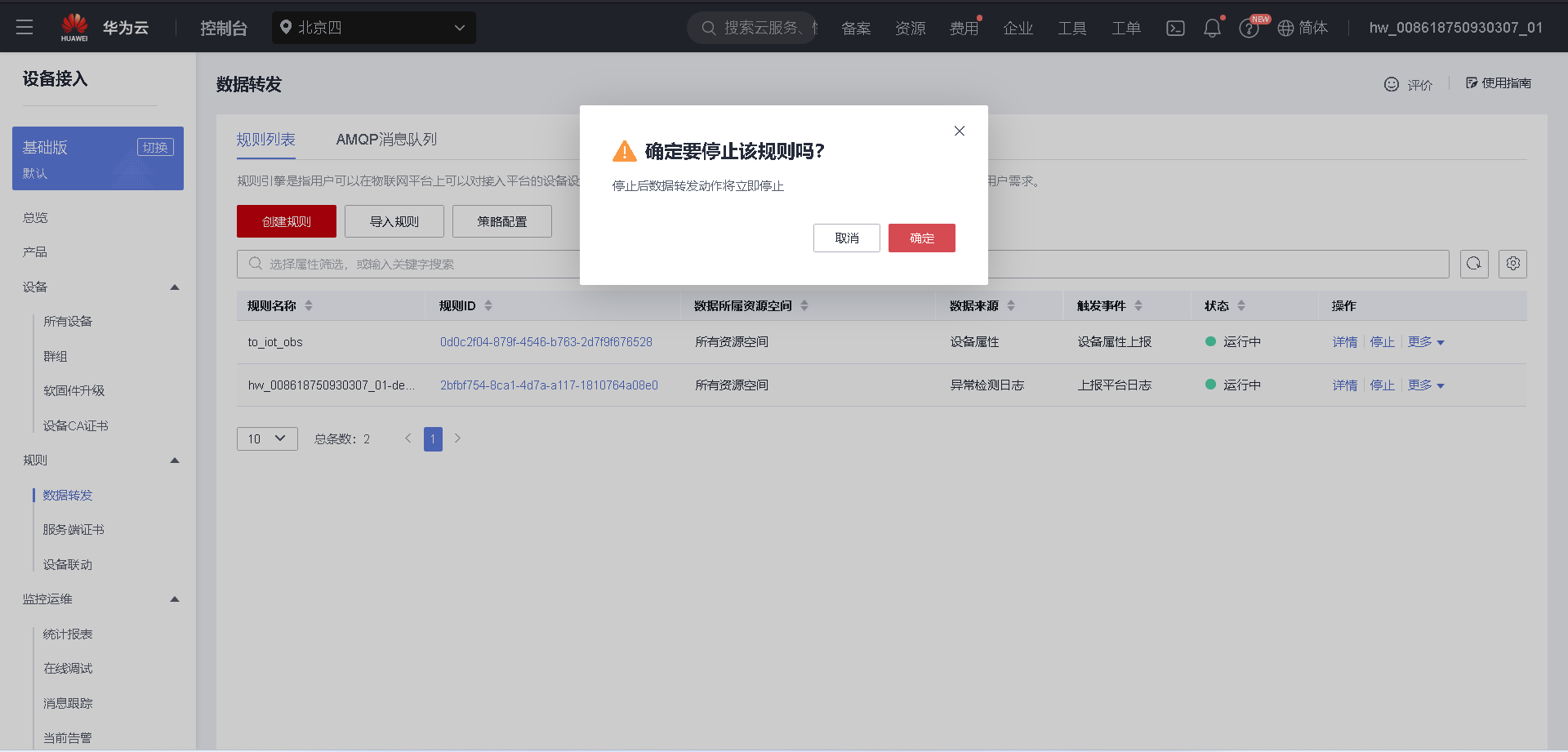Click the help question mark icon
Screen dimensions: 1568x752
coord(1249,27)
